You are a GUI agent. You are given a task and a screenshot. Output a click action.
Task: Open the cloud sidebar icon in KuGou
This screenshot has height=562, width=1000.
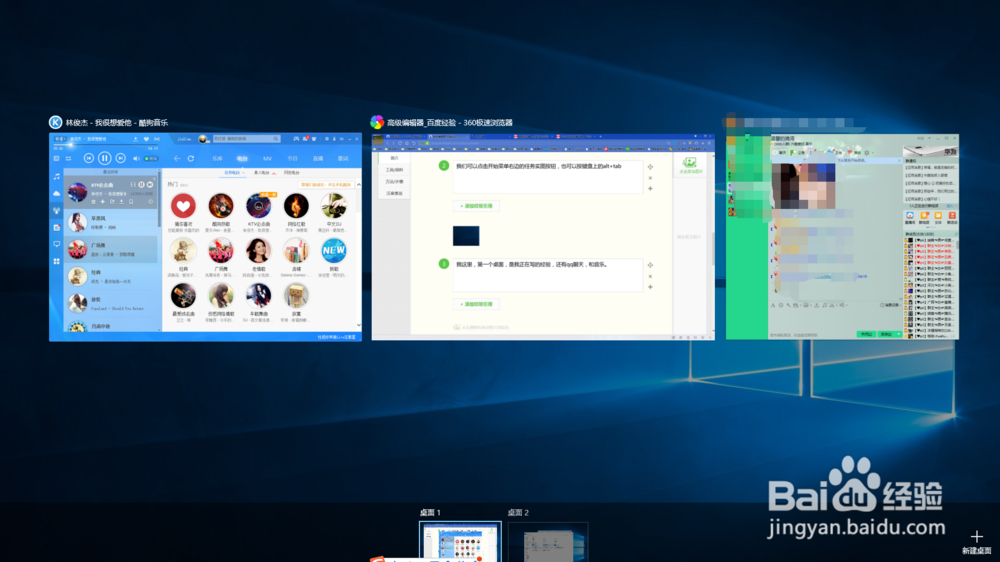coord(57,193)
